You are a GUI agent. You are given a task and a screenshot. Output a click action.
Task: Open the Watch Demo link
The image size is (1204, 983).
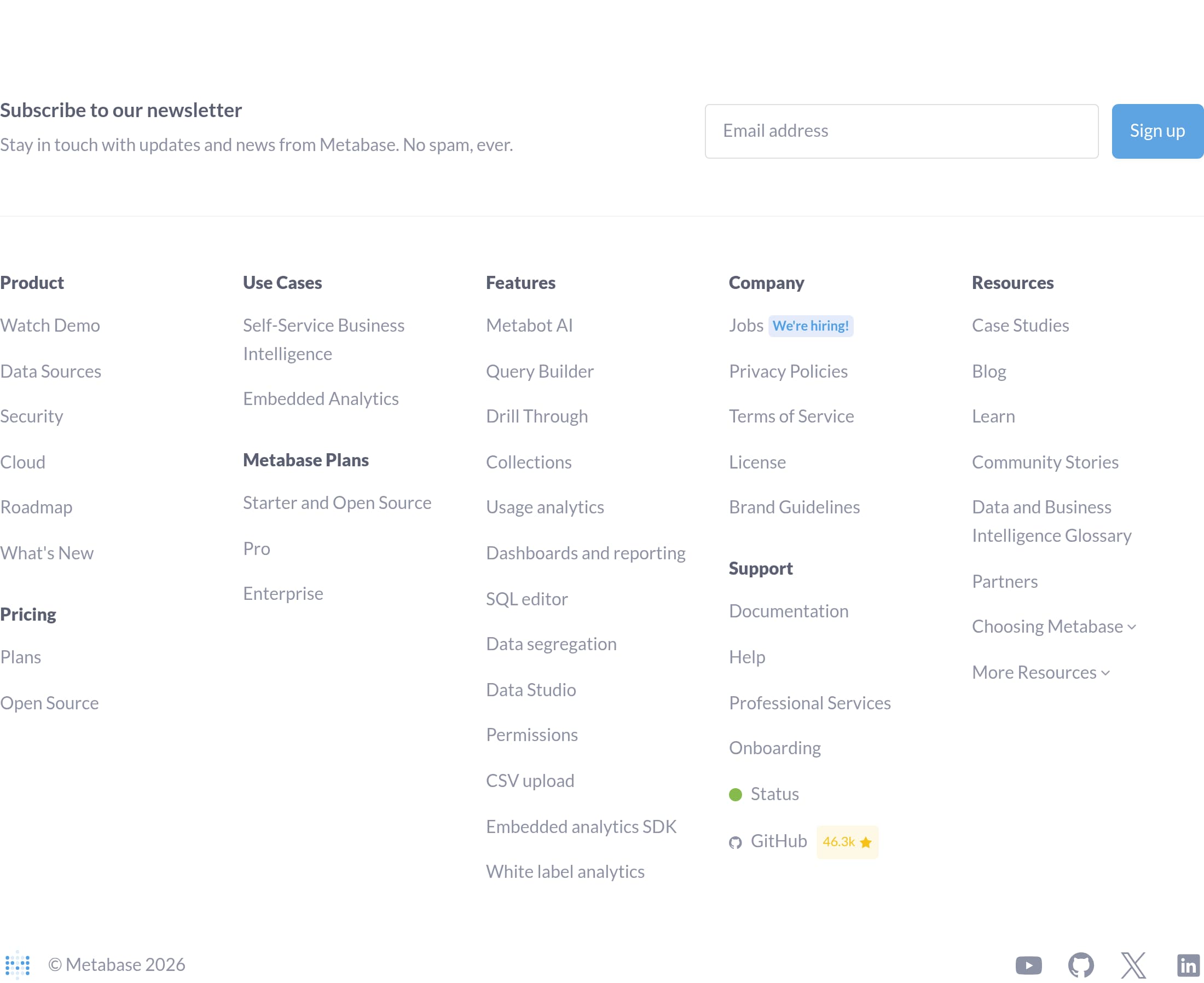click(x=50, y=326)
